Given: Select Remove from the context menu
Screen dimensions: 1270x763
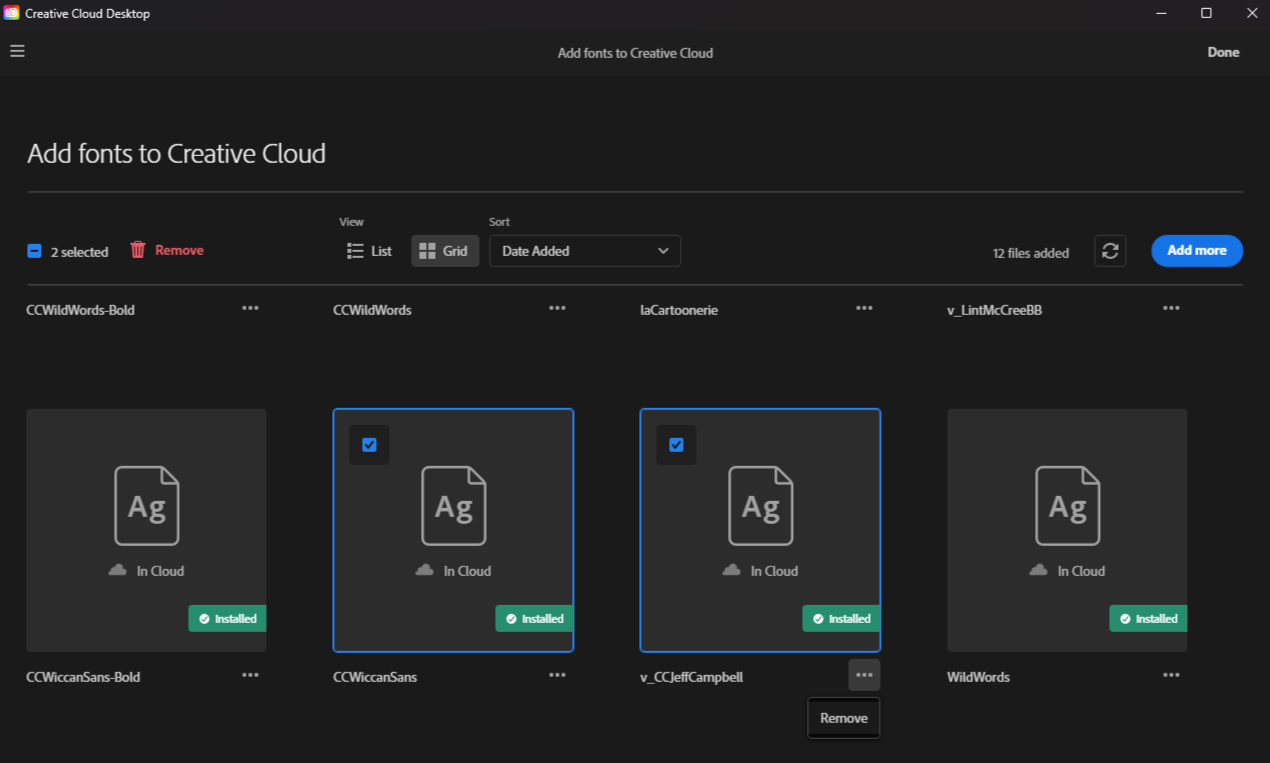Looking at the screenshot, I should [843, 718].
